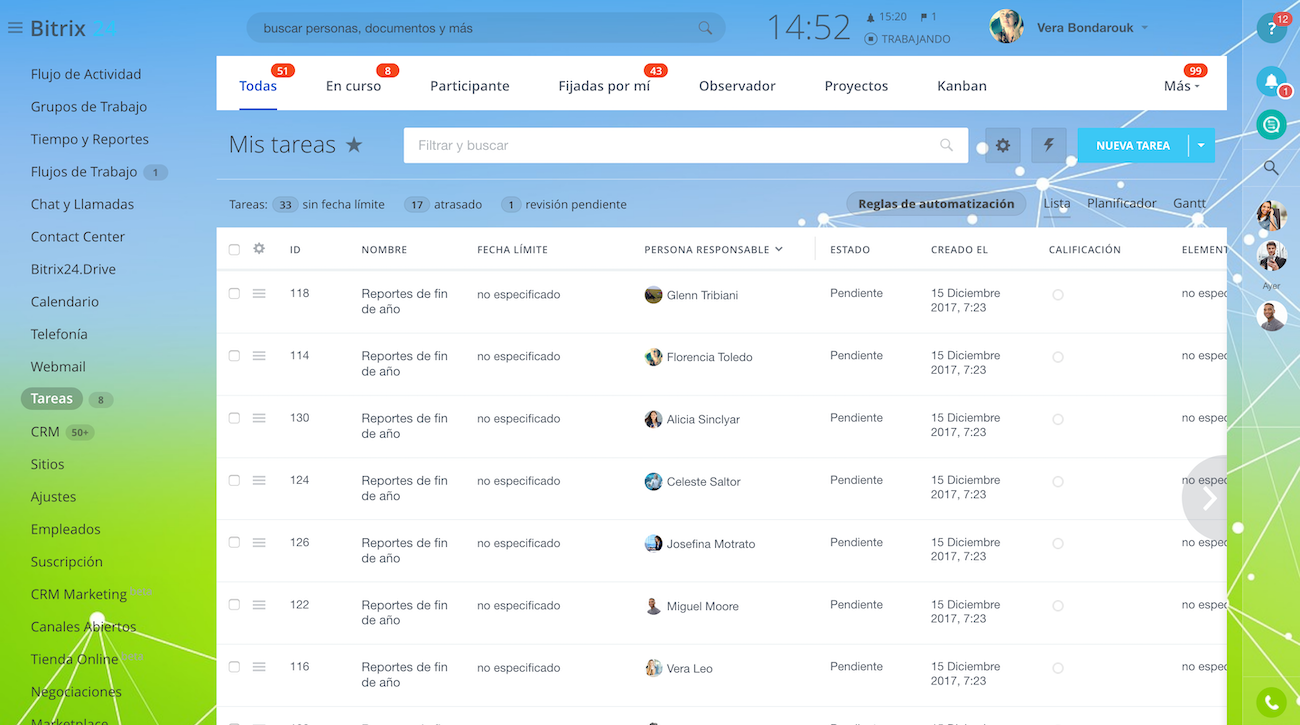The height and width of the screenshot is (725, 1300).
Task: Open the Fijadas por mí tab
Action: click(604, 86)
